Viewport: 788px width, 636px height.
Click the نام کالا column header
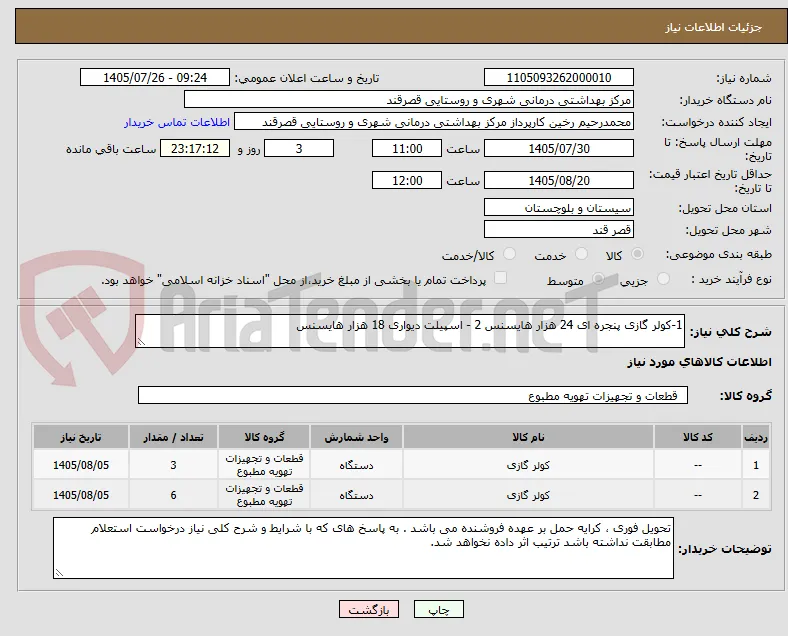pyautogui.click(x=528, y=437)
